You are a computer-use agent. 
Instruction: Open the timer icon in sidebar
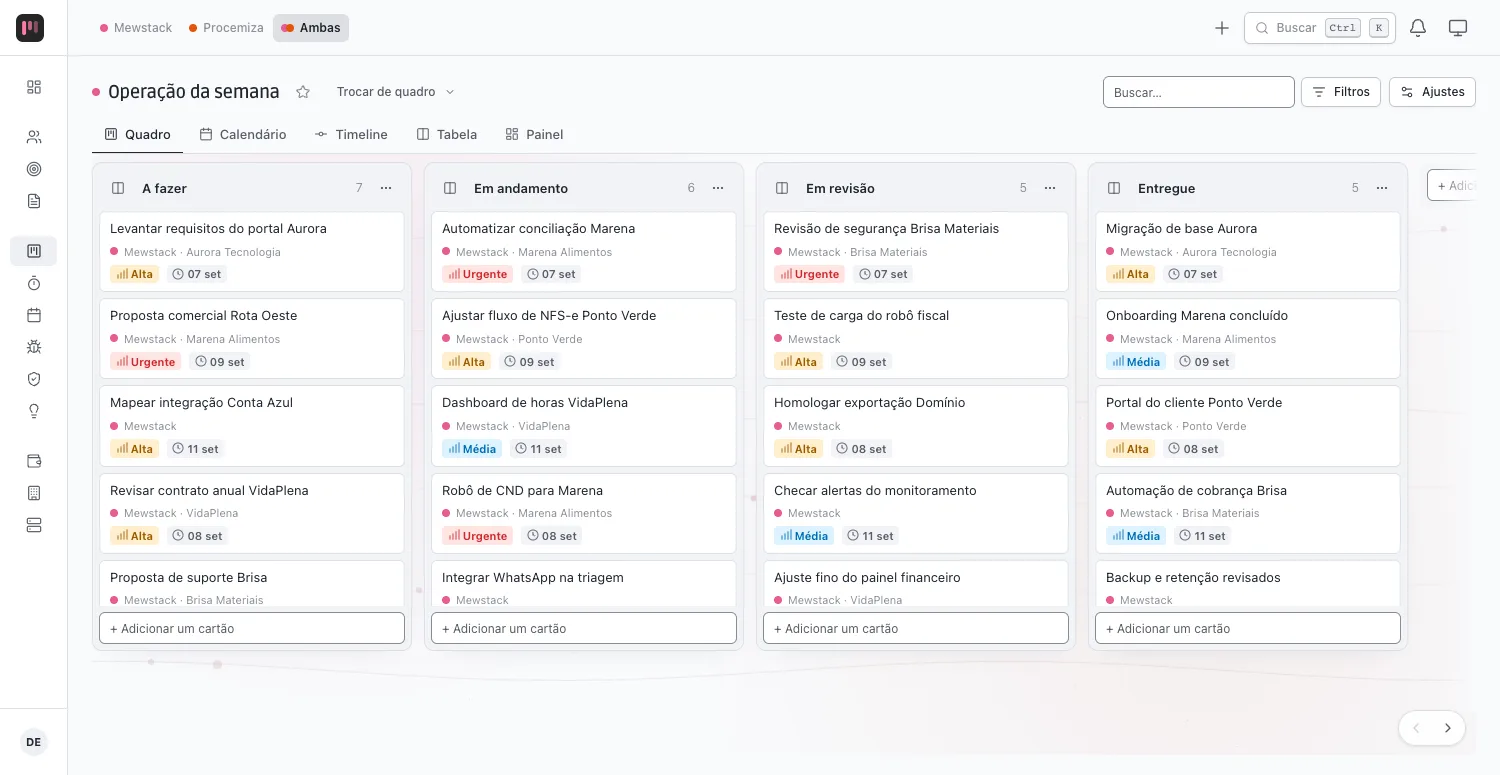click(x=34, y=284)
